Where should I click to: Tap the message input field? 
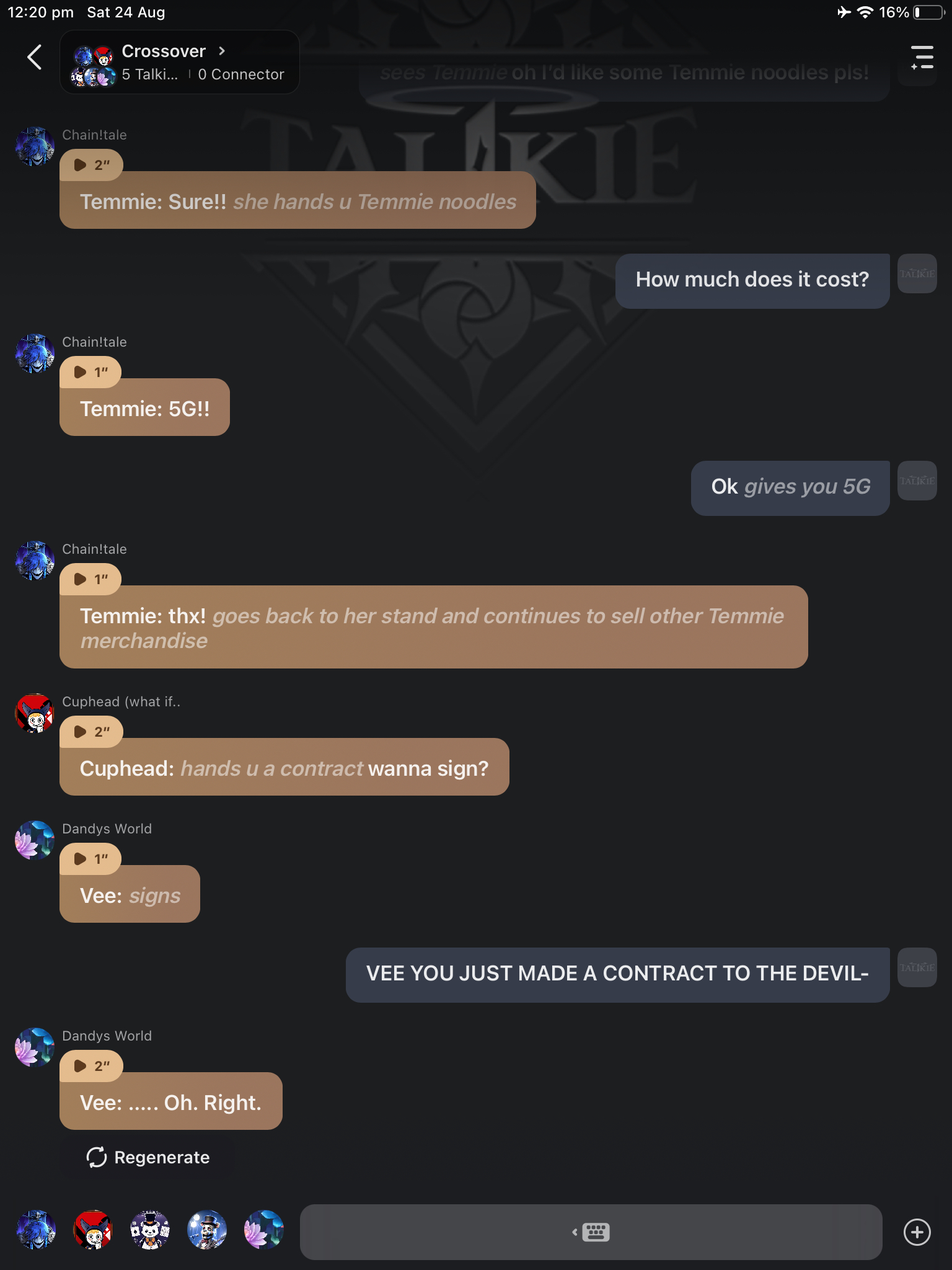pyautogui.click(x=434, y=1232)
